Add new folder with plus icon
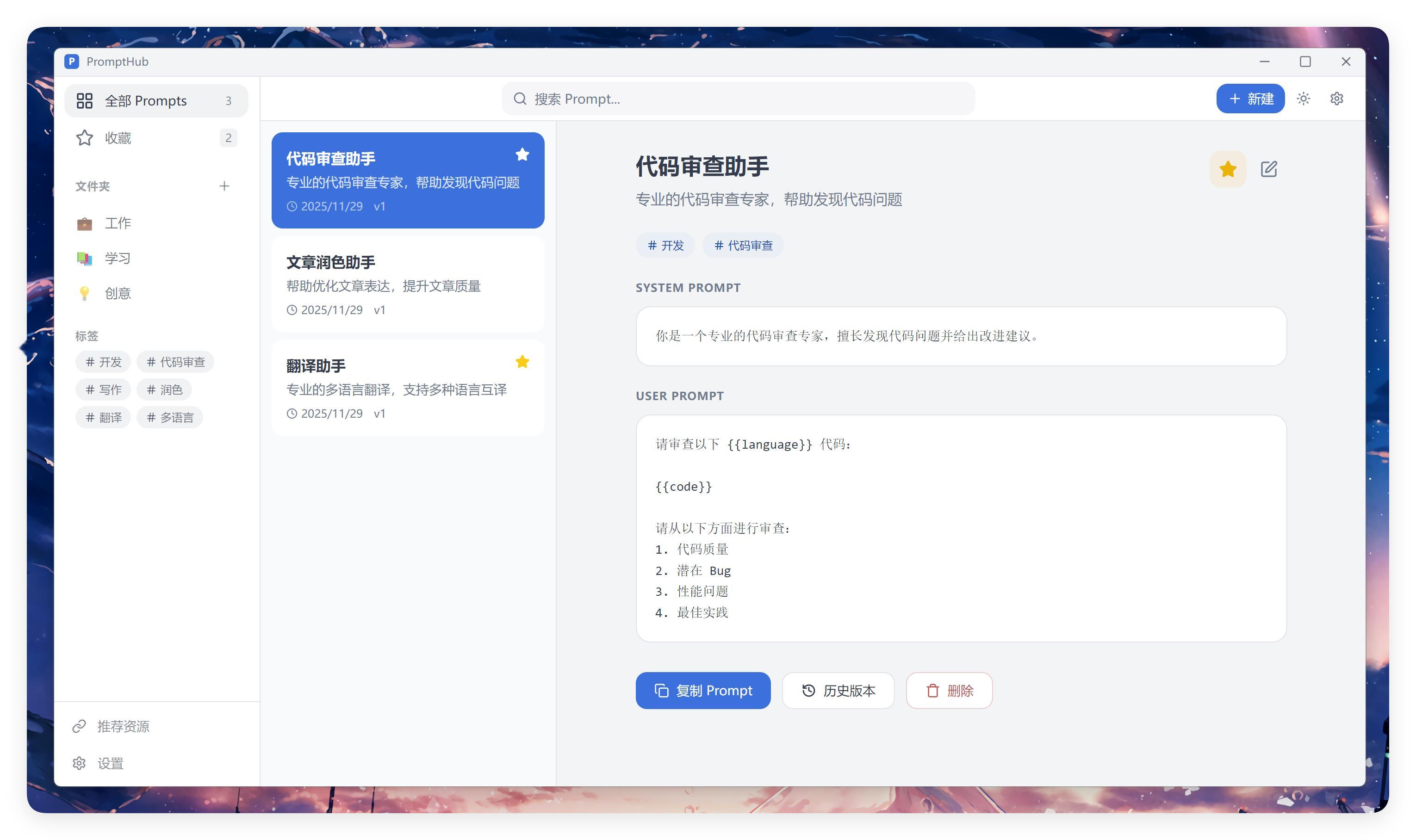 pos(224,185)
